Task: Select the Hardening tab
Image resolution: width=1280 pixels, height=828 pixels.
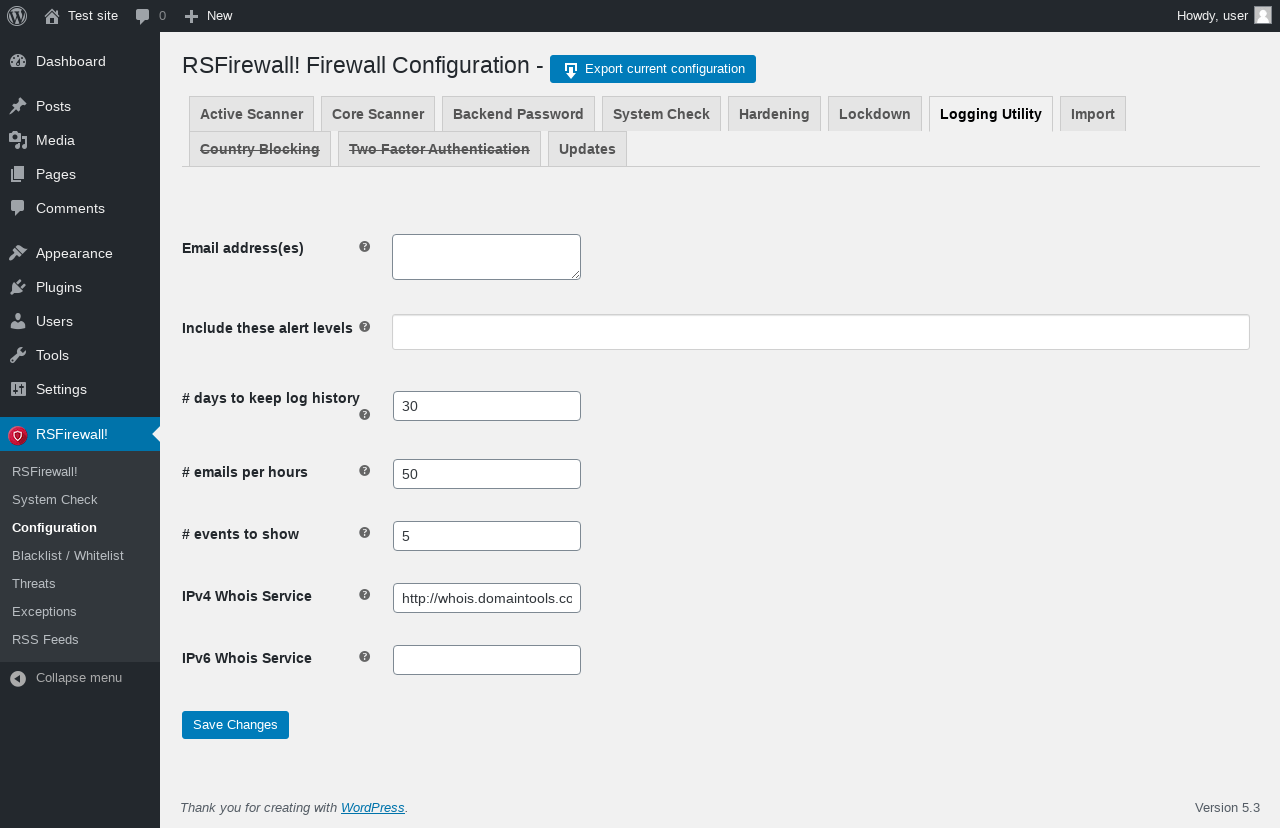Action: [774, 114]
